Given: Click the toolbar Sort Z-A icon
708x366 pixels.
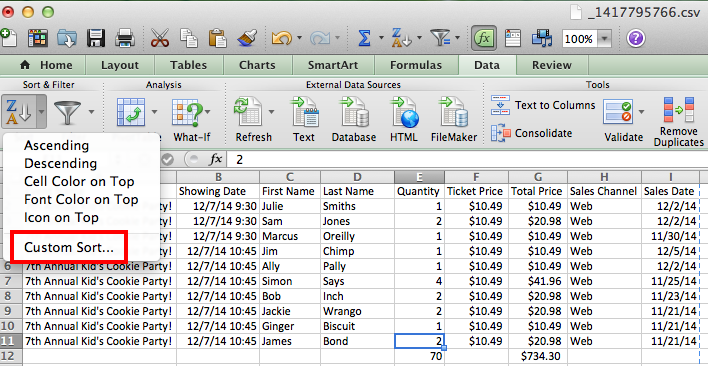Looking at the screenshot, I should click(402, 38).
